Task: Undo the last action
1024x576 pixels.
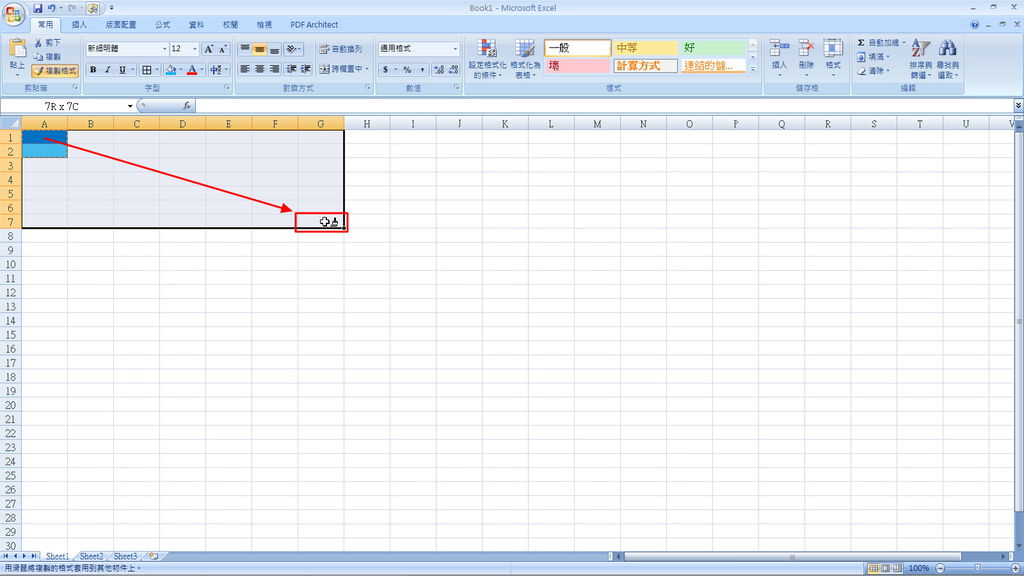Action: coord(52,8)
